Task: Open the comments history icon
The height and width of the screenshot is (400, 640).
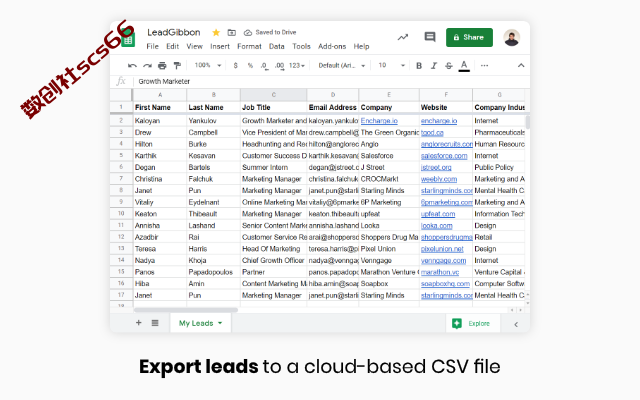Action: pos(430,37)
